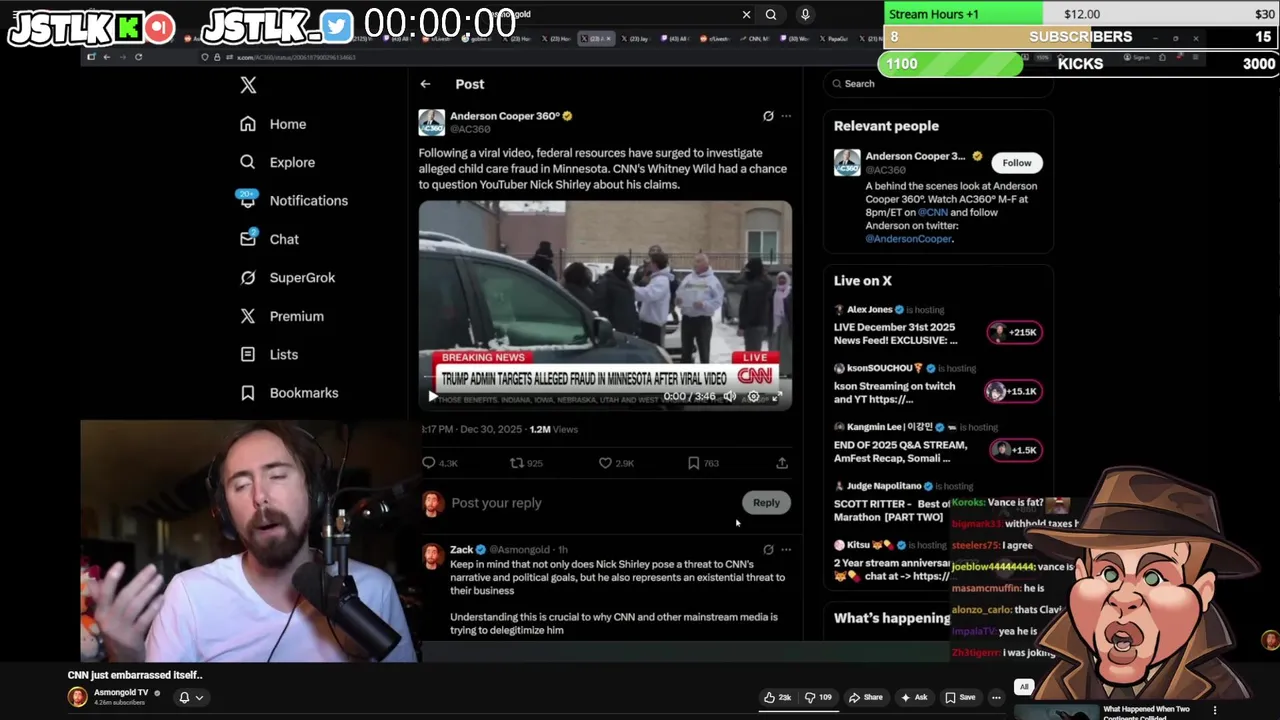The height and width of the screenshot is (720, 1280).
Task: Search with voice microphone icon
Action: coord(805,15)
